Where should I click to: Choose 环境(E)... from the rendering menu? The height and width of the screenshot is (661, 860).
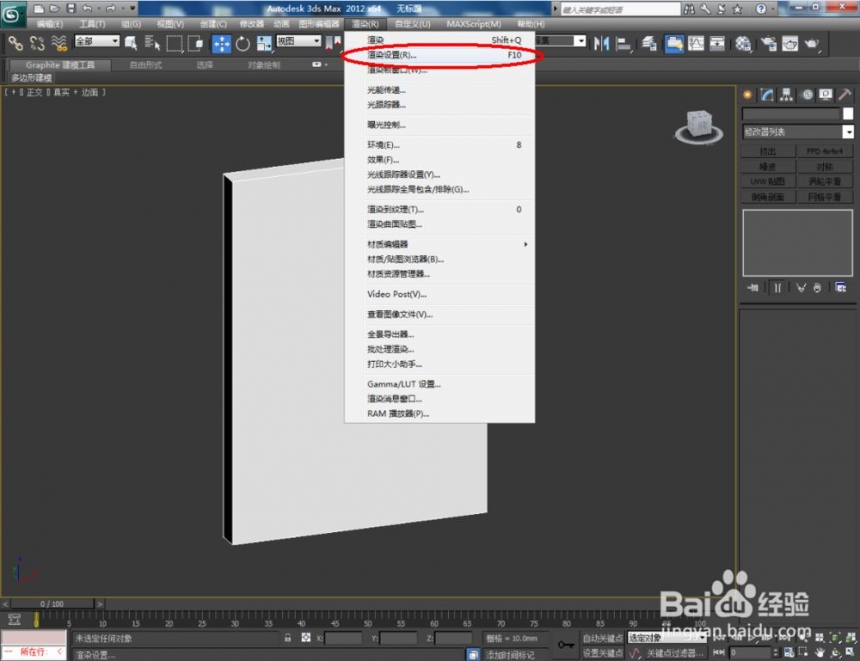440,145
